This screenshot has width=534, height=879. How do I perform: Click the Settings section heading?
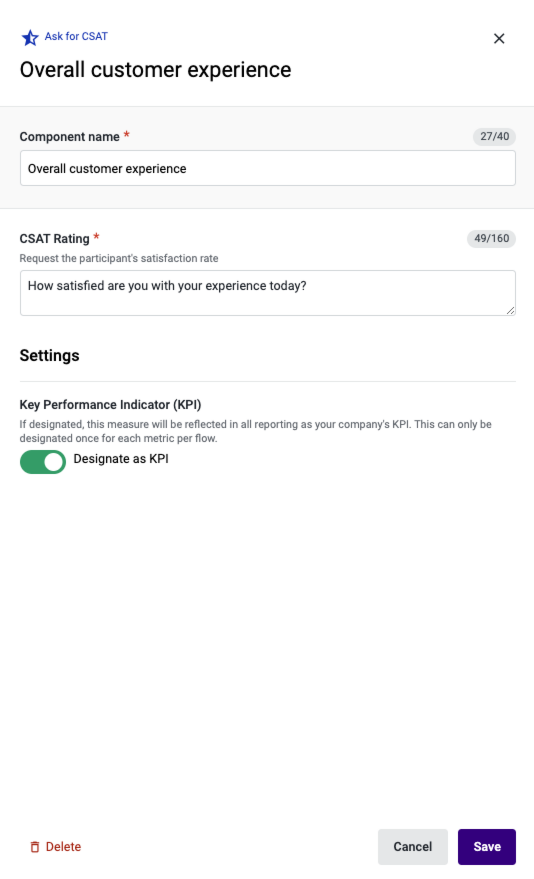point(49,355)
